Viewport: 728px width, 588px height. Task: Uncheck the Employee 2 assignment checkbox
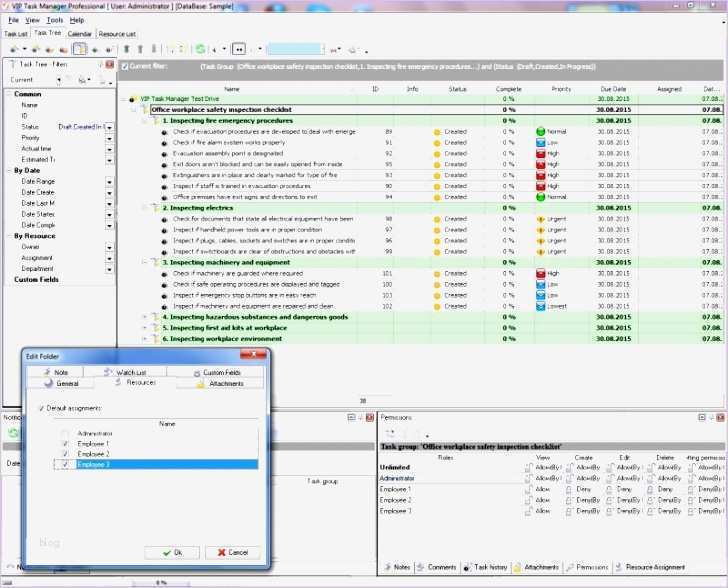[x=65, y=454]
